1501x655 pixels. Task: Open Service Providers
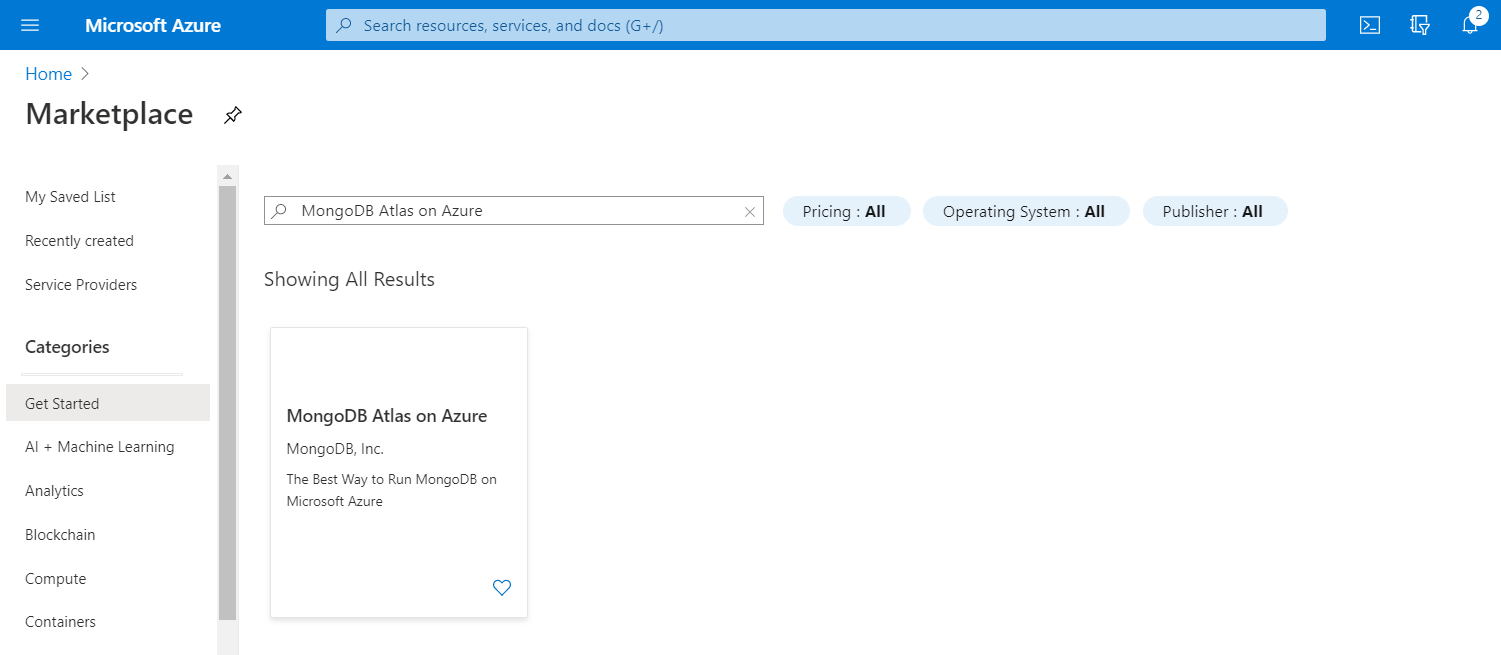[x=81, y=285]
